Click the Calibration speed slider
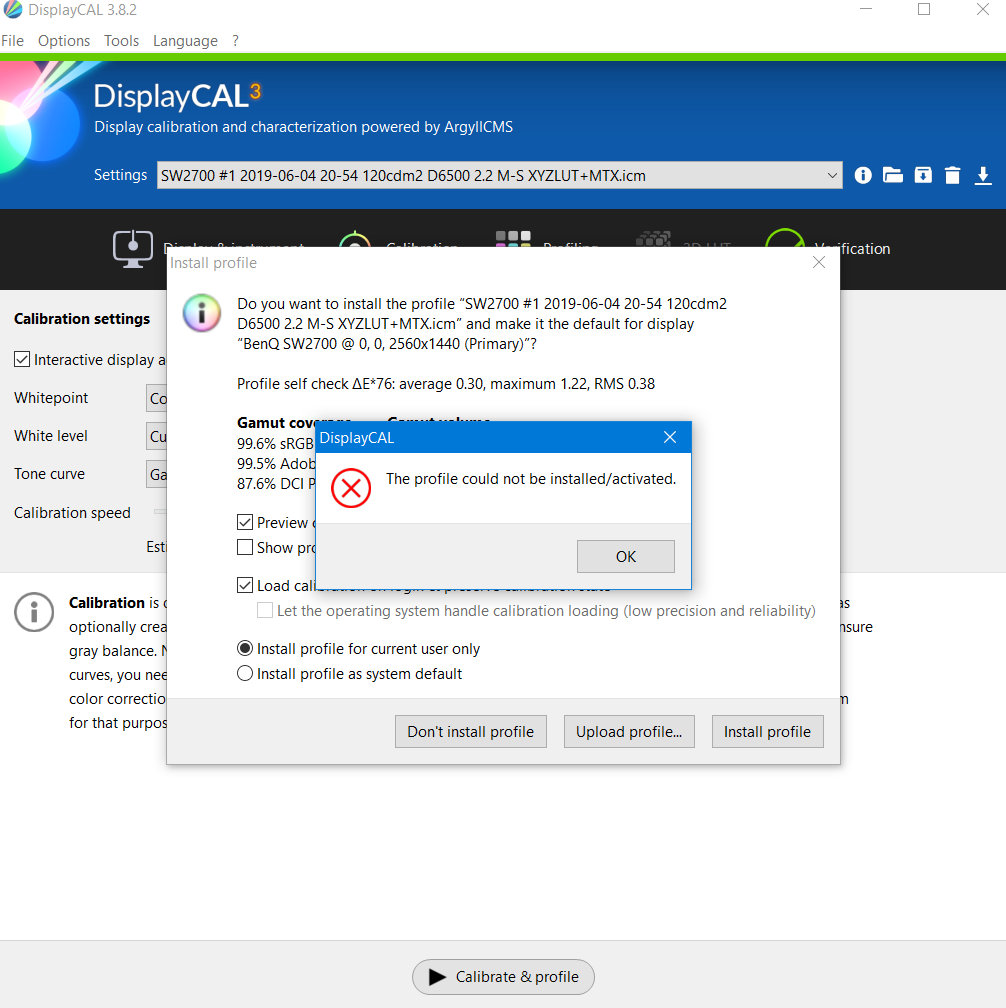Image resolution: width=1006 pixels, height=1008 pixels. [160, 512]
